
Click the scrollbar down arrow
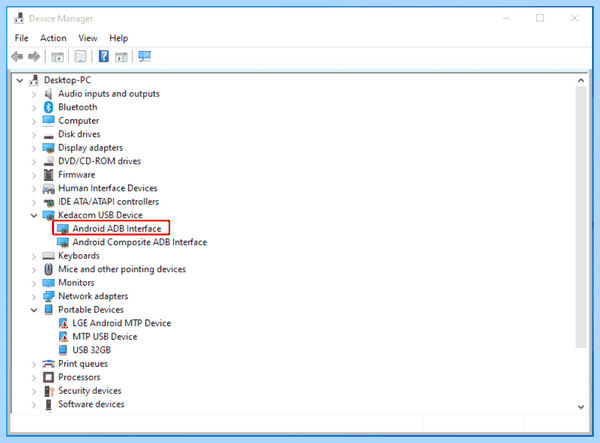(x=581, y=407)
